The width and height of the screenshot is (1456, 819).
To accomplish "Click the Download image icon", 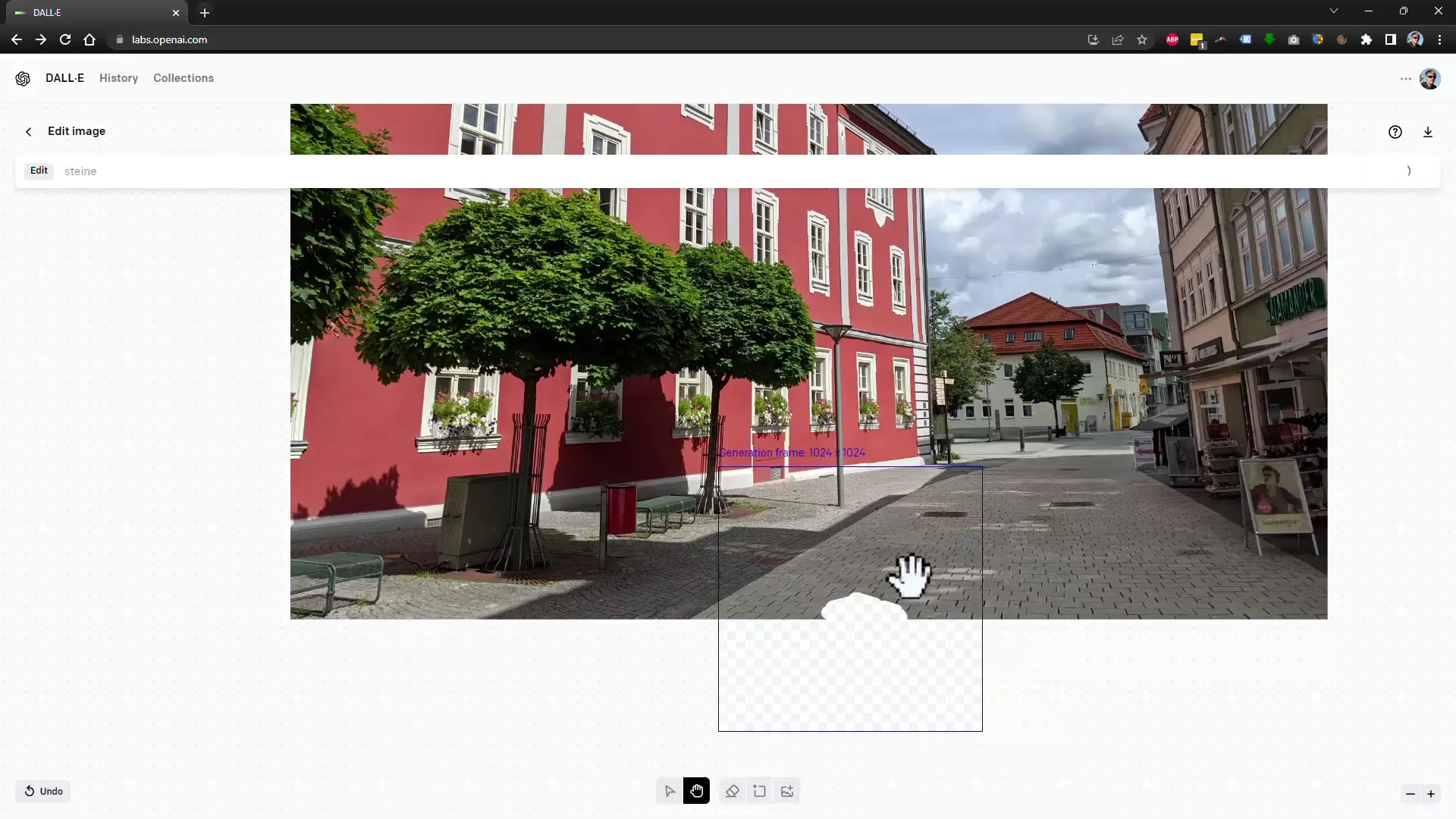I will click(1427, 132).
